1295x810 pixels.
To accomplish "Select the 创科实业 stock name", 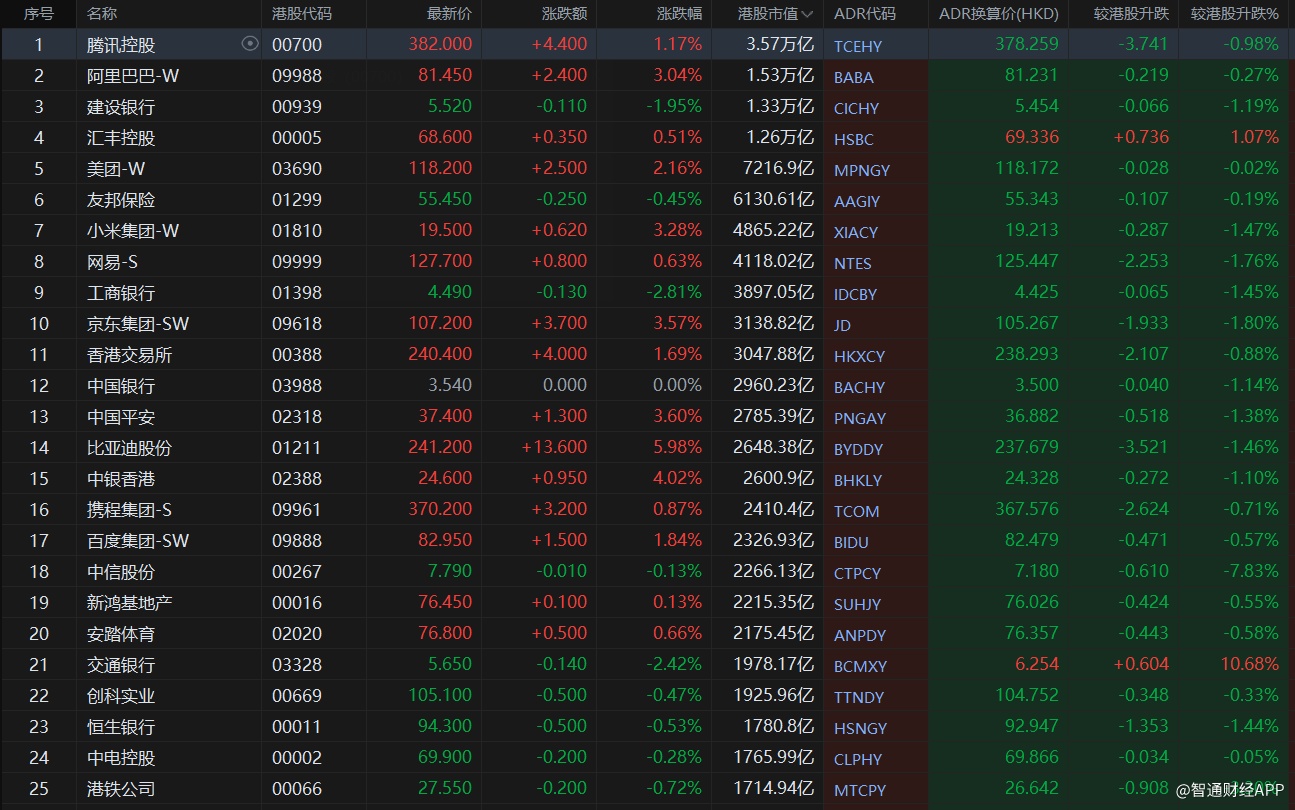I will point(121,696).
